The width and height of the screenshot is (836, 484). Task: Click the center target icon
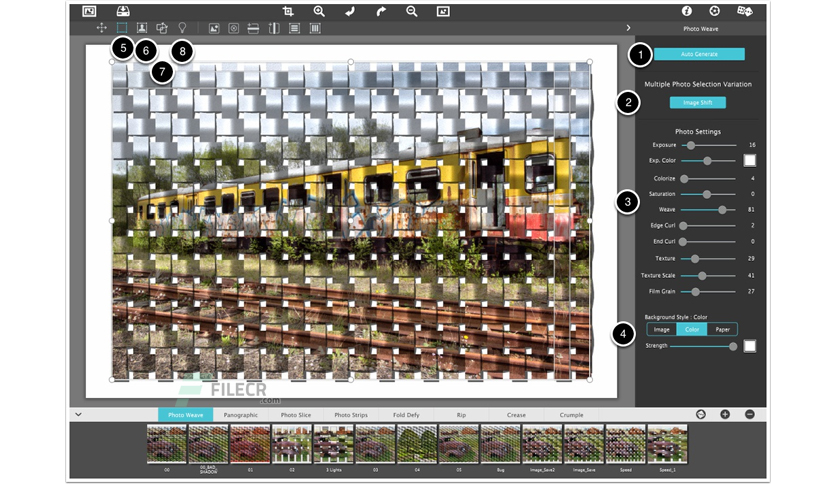234,28
